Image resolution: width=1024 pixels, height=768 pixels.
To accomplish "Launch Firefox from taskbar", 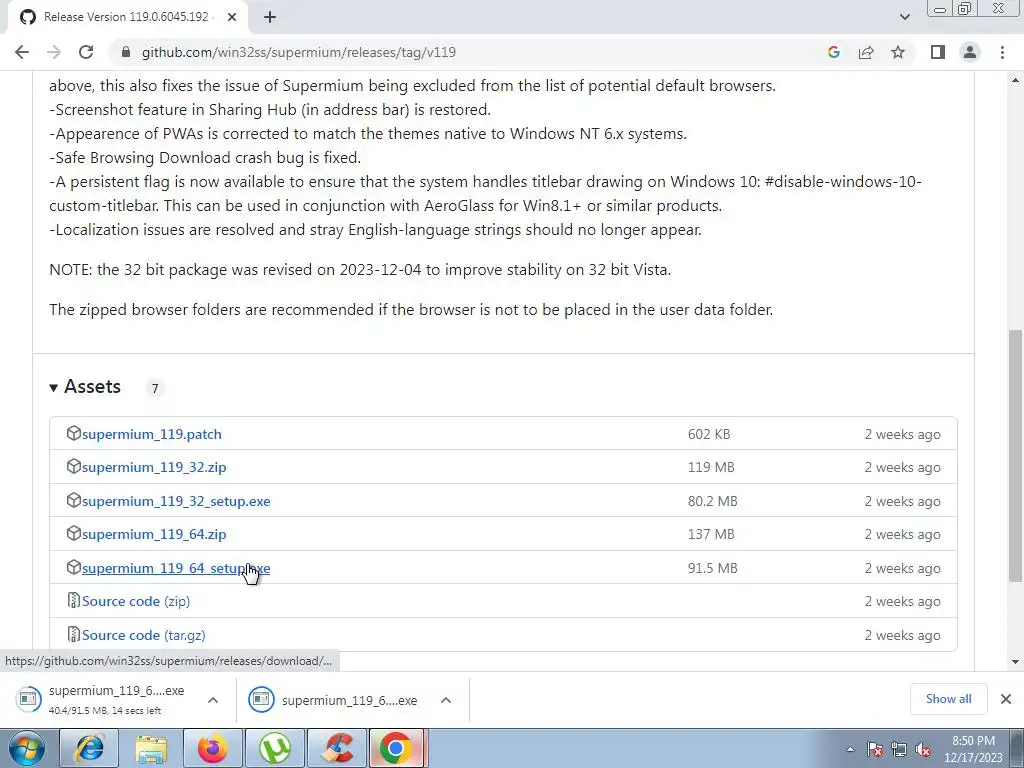I will click(x=213, y=748).
